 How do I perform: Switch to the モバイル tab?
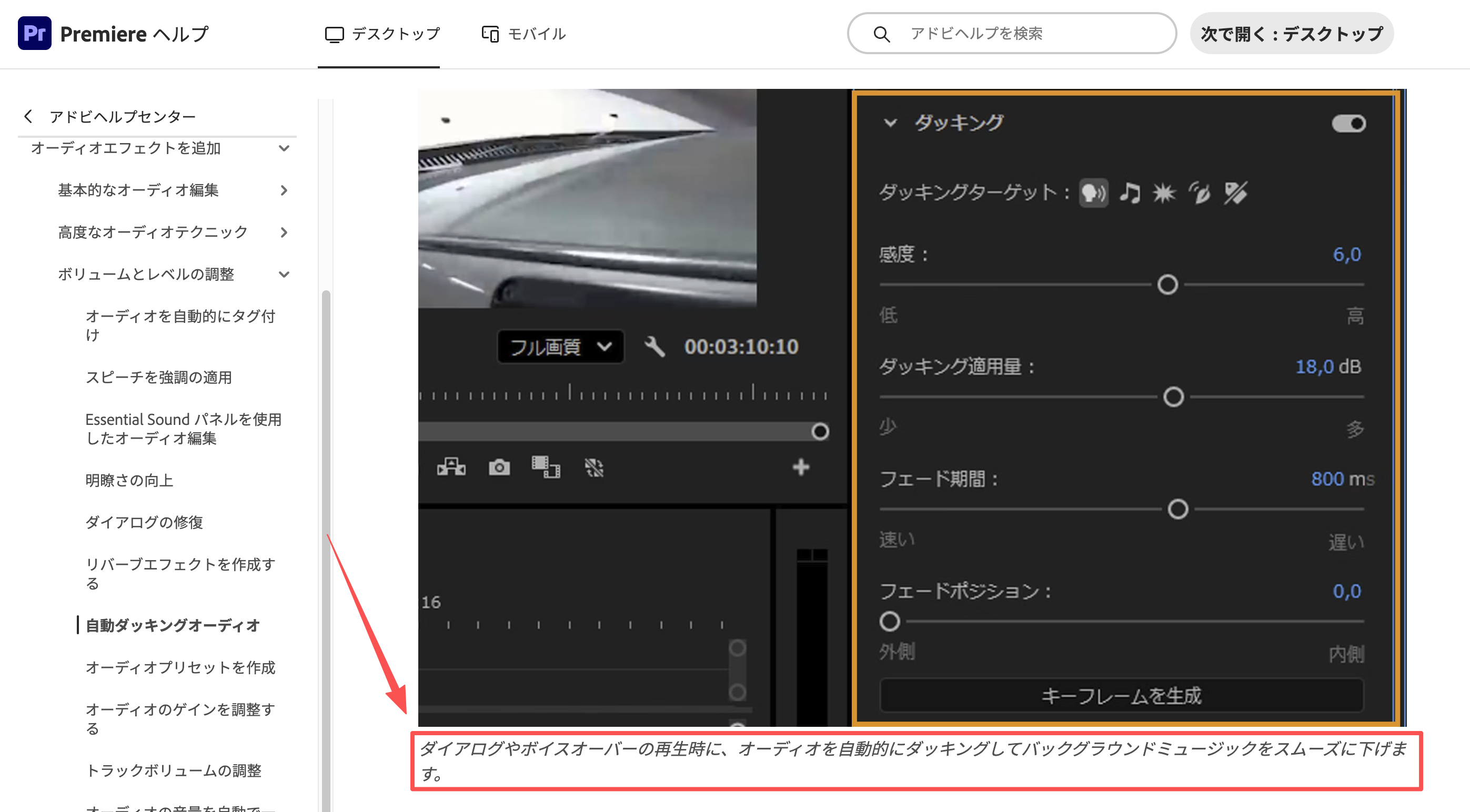[523, 34]
